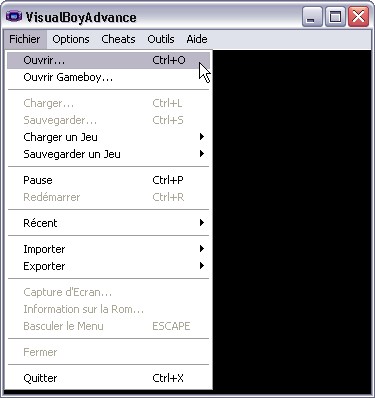Image resolution: width=375 pixels, height=398 pixels.
Task: Open the Fichier menu
Action: [25, 39]
